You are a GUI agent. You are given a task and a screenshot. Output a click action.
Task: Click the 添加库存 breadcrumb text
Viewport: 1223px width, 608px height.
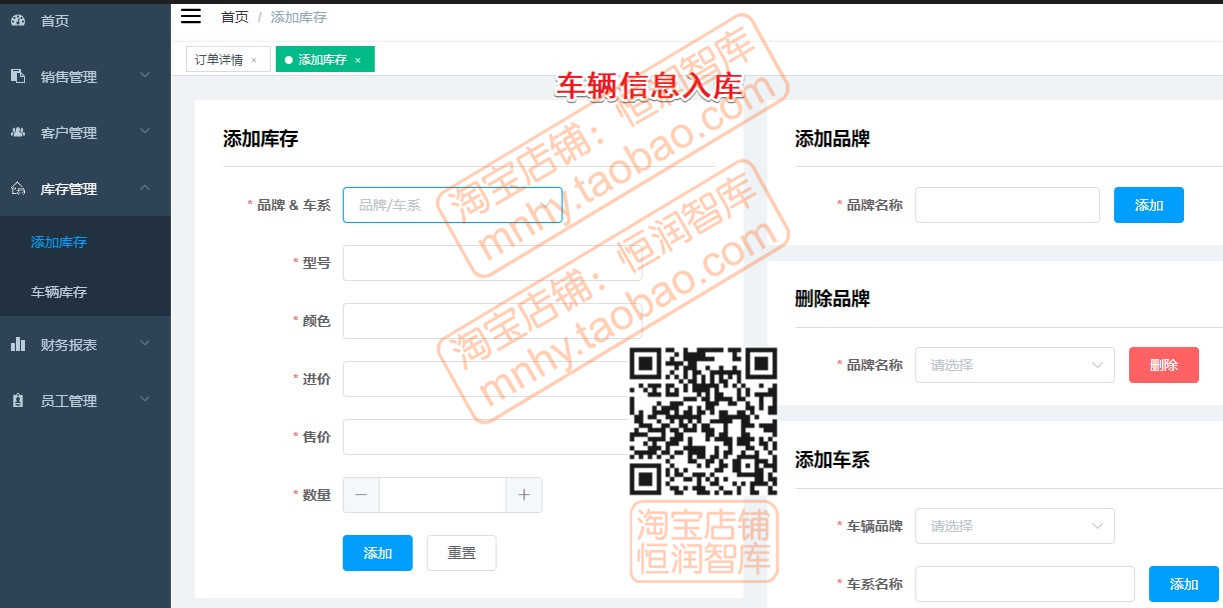[x=298, y=17]
